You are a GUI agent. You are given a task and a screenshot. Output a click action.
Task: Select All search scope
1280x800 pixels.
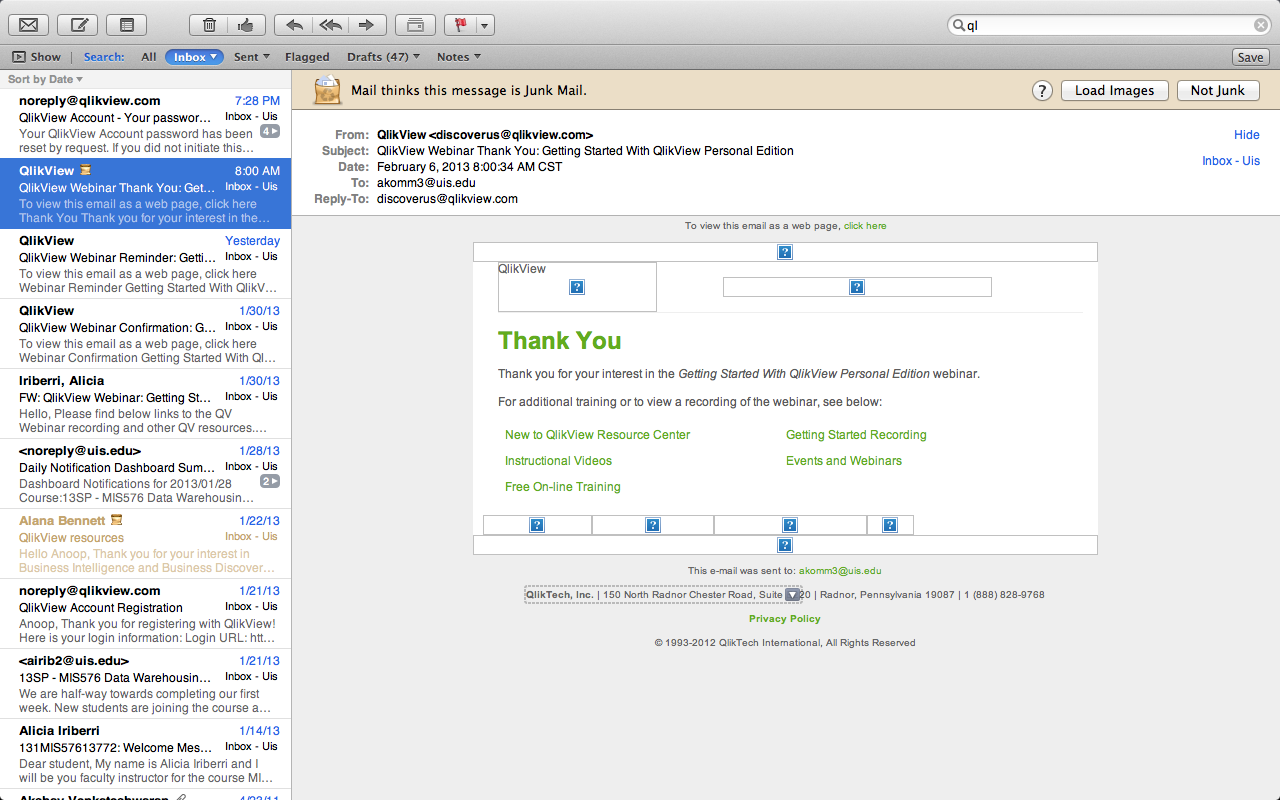pyautogui.click(x=148, y=57)
